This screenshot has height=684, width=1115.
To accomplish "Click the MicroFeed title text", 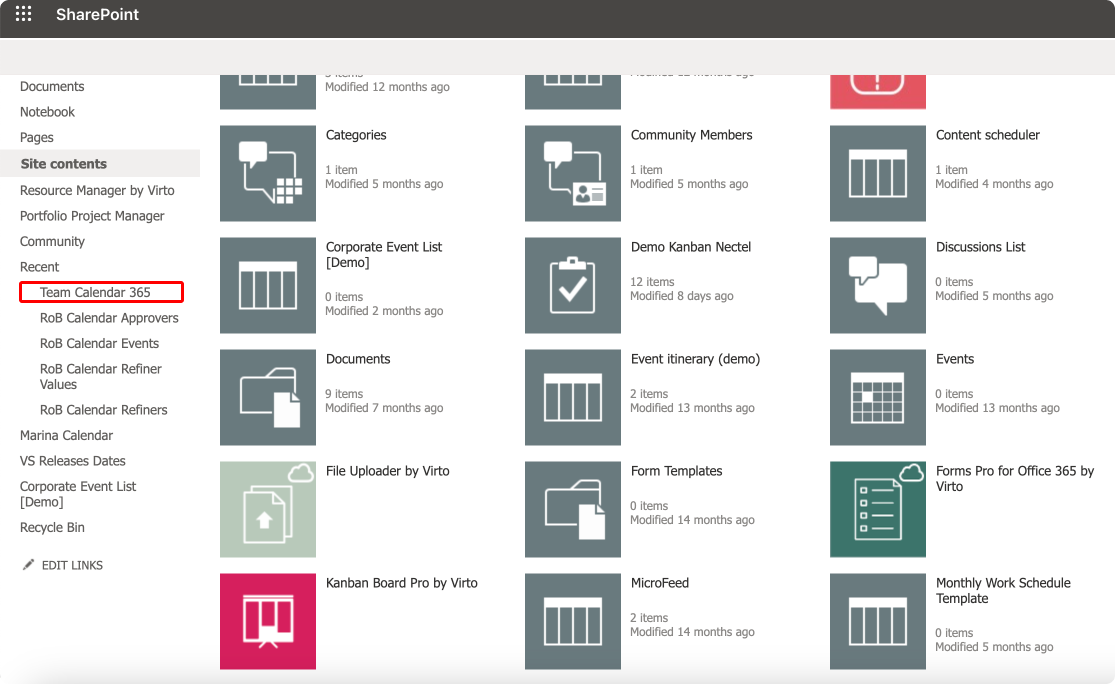I will [660, 583].
